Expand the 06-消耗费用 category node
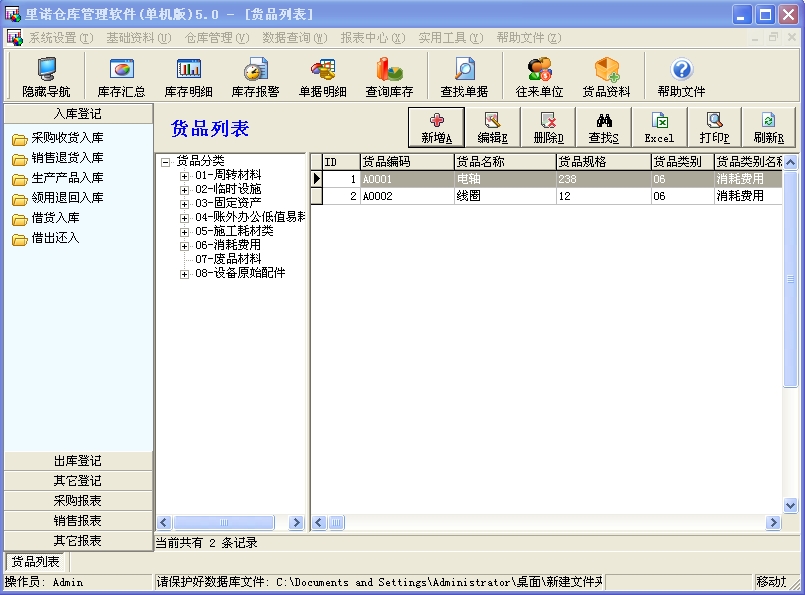Viewport: 805px width, 595px height. pyautogui.click(x=185, y=245)
